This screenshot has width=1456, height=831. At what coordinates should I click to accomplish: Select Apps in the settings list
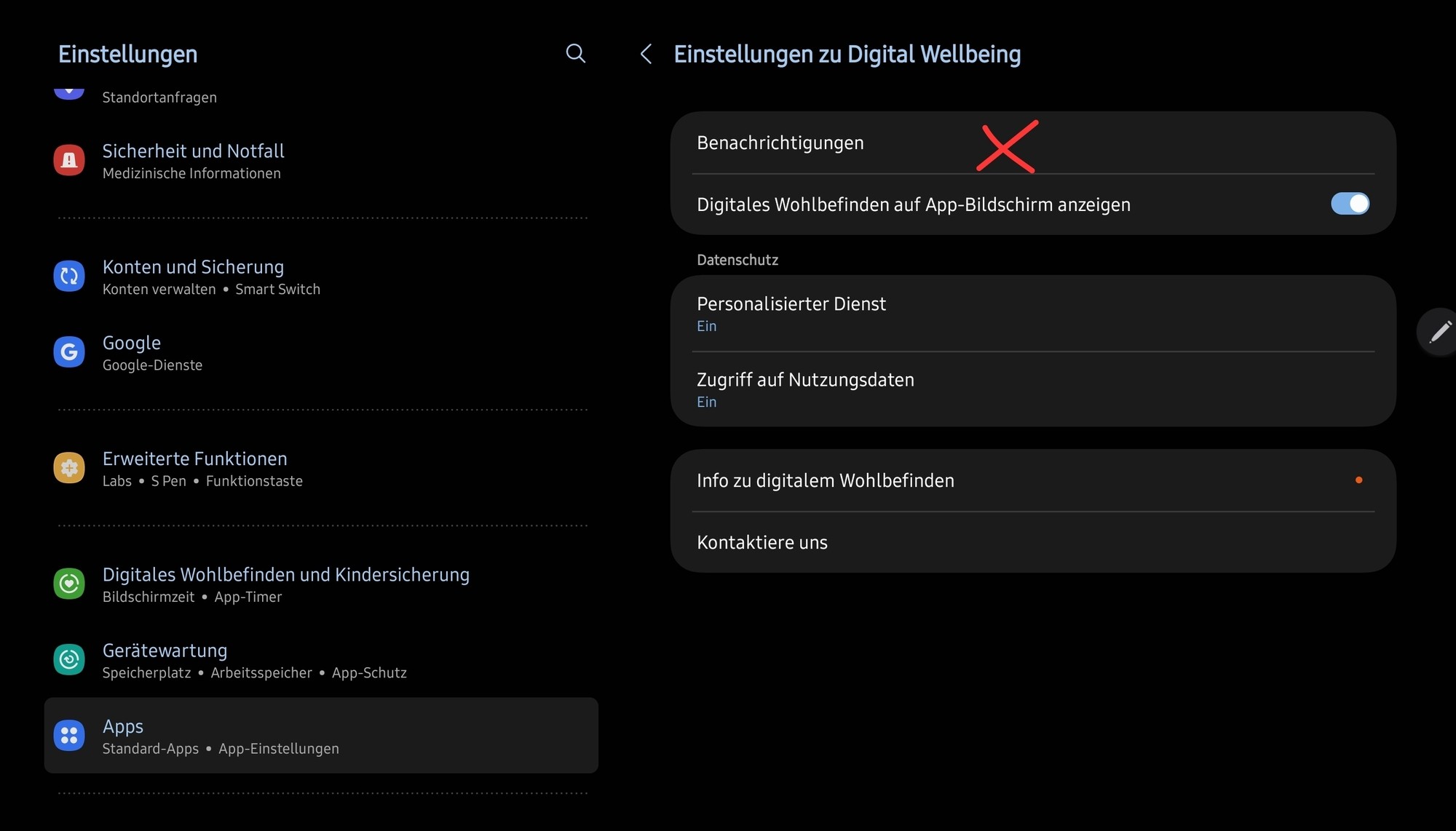pos(321,736)
